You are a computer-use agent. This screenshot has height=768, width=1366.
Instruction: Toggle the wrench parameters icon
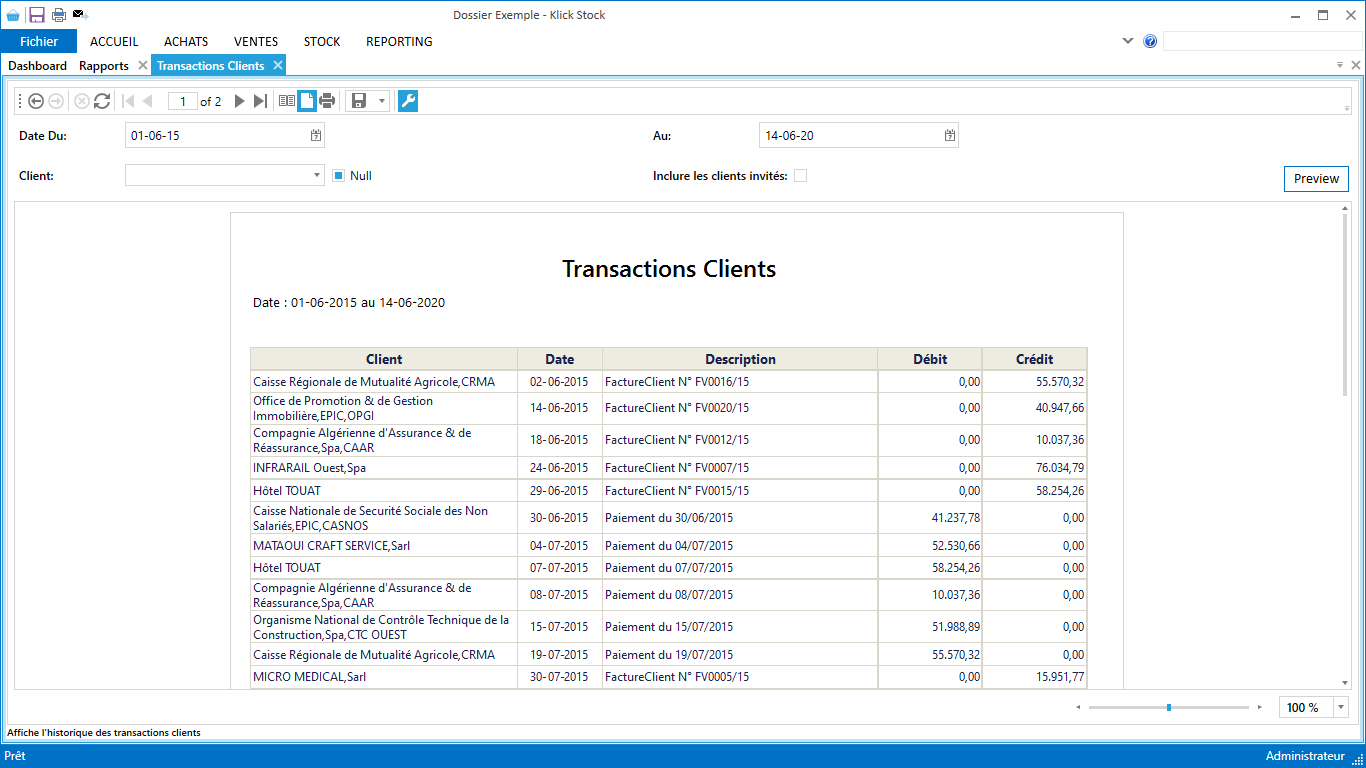(x=408, y=101)
